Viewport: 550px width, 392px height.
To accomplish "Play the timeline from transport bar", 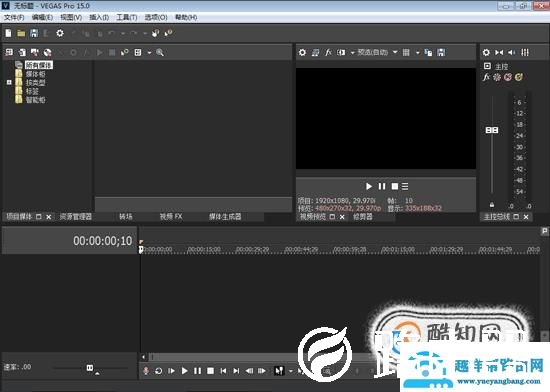I will coord(185,371).
